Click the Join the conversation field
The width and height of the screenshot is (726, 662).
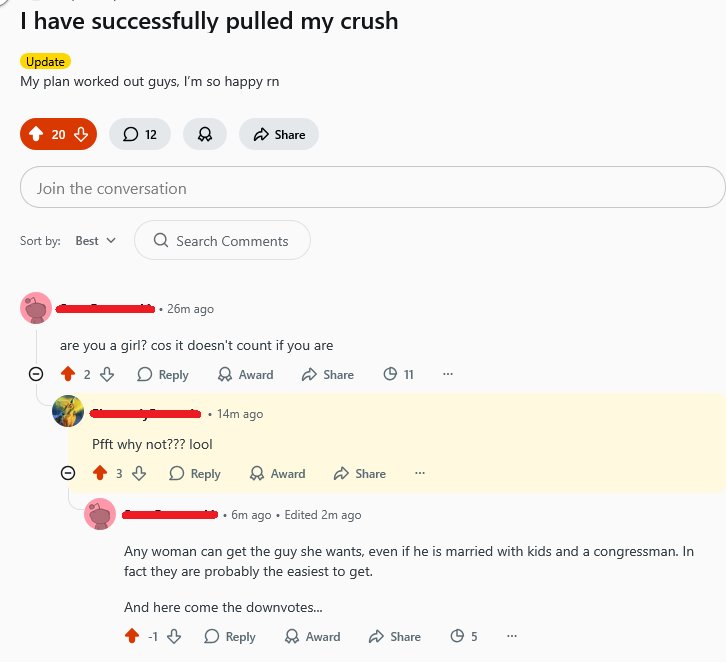click(x=372, y=188)
